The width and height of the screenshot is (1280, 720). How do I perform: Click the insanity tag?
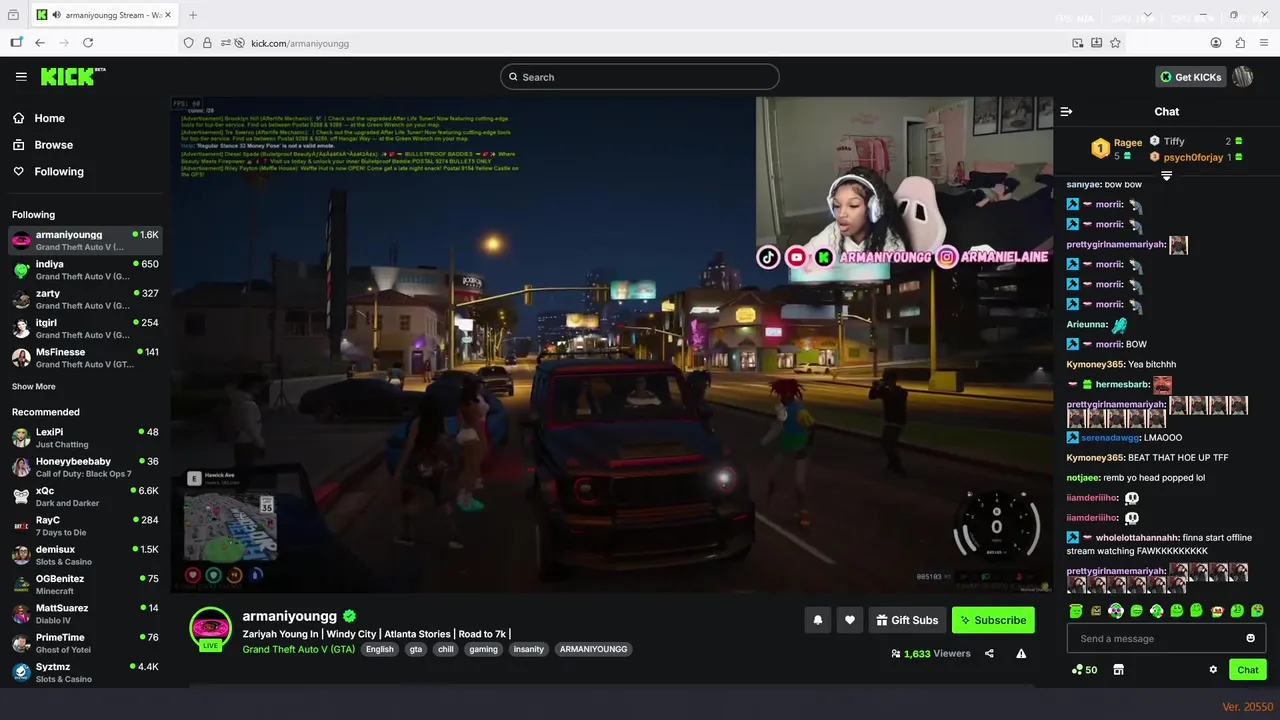[529, 650]
